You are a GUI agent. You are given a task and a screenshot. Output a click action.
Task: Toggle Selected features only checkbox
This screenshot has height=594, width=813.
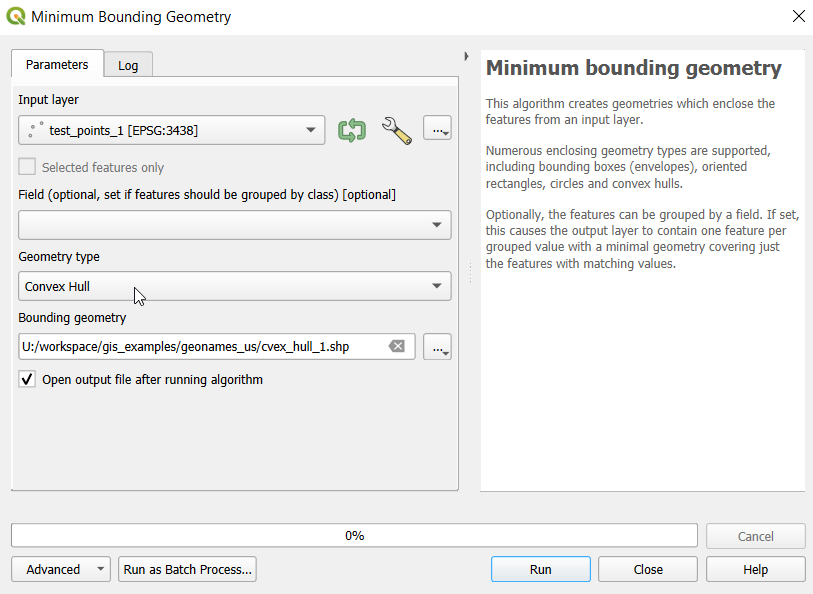coord(28,167)
